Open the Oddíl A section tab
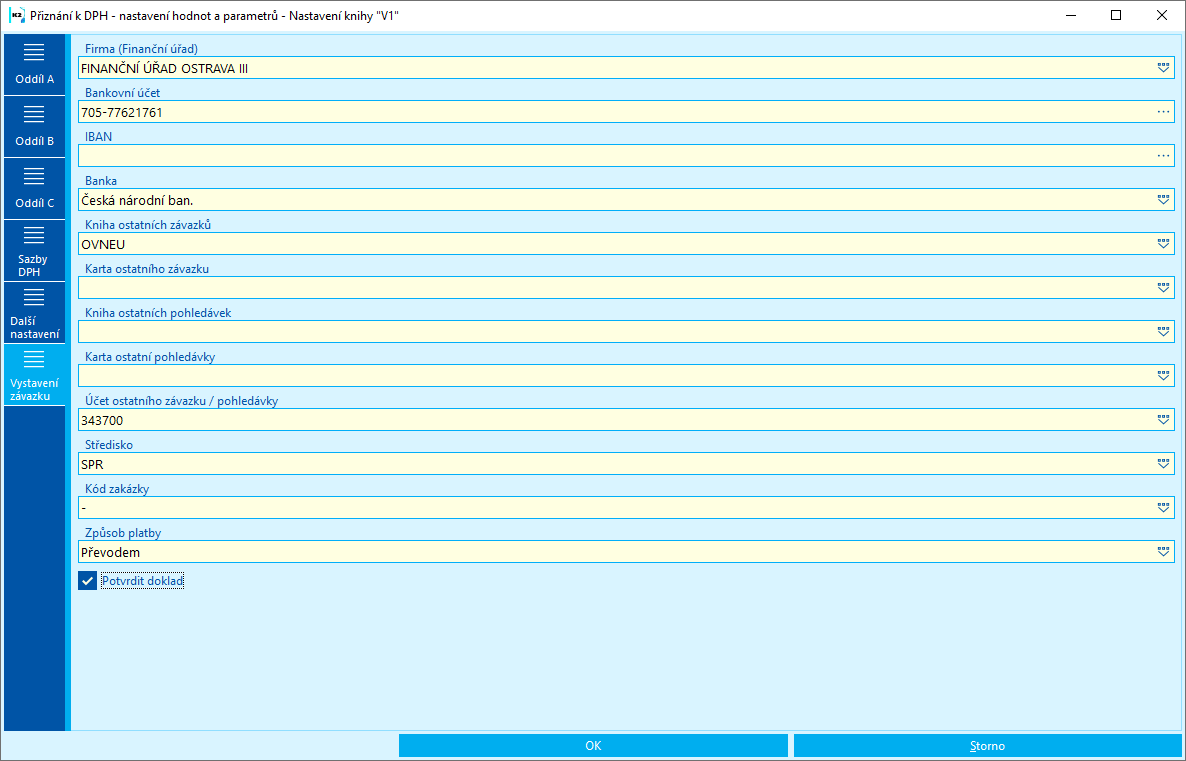 click(x=34, y=64)
